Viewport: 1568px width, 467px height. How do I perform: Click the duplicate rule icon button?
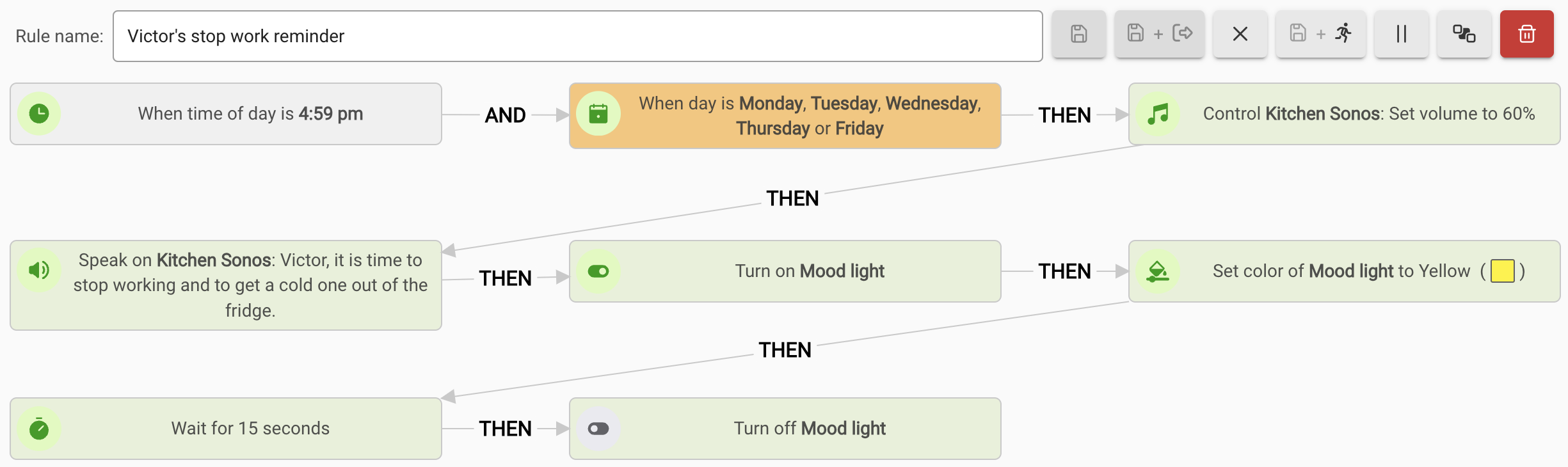point(1464,34)
